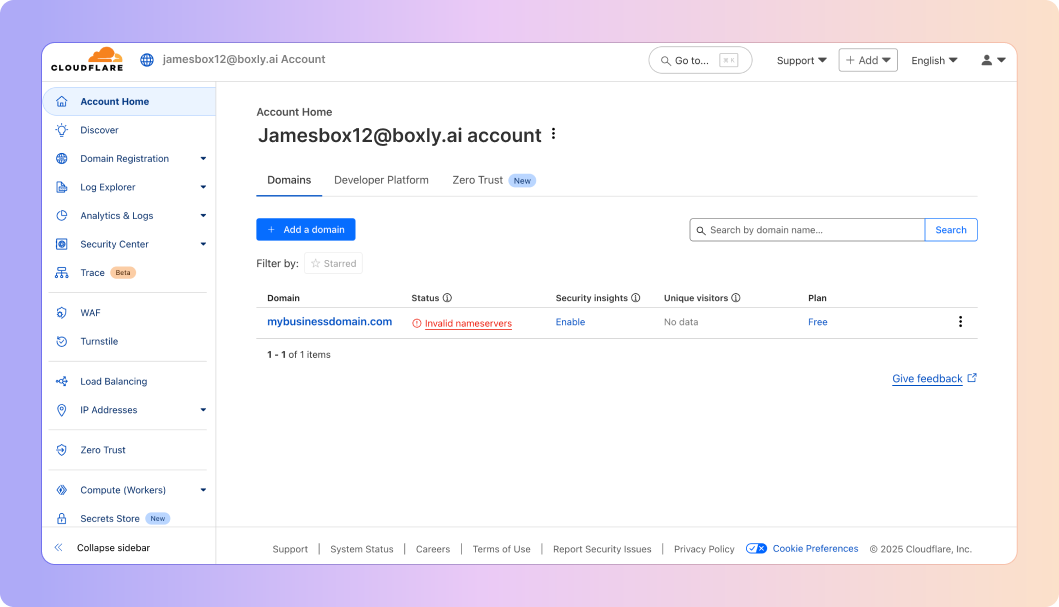The width and height of the screenshot is (1059, 607).
Task: Click the Trace network icon
Action: 61,273
